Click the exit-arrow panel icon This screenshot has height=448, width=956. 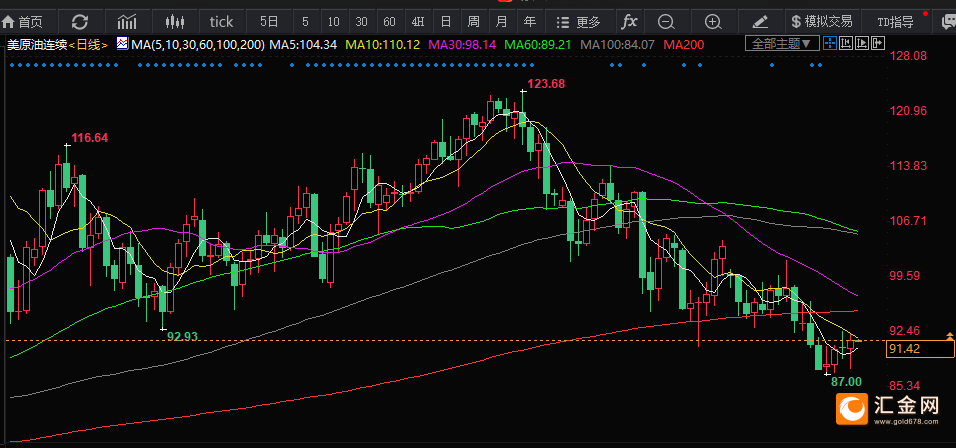878,43
